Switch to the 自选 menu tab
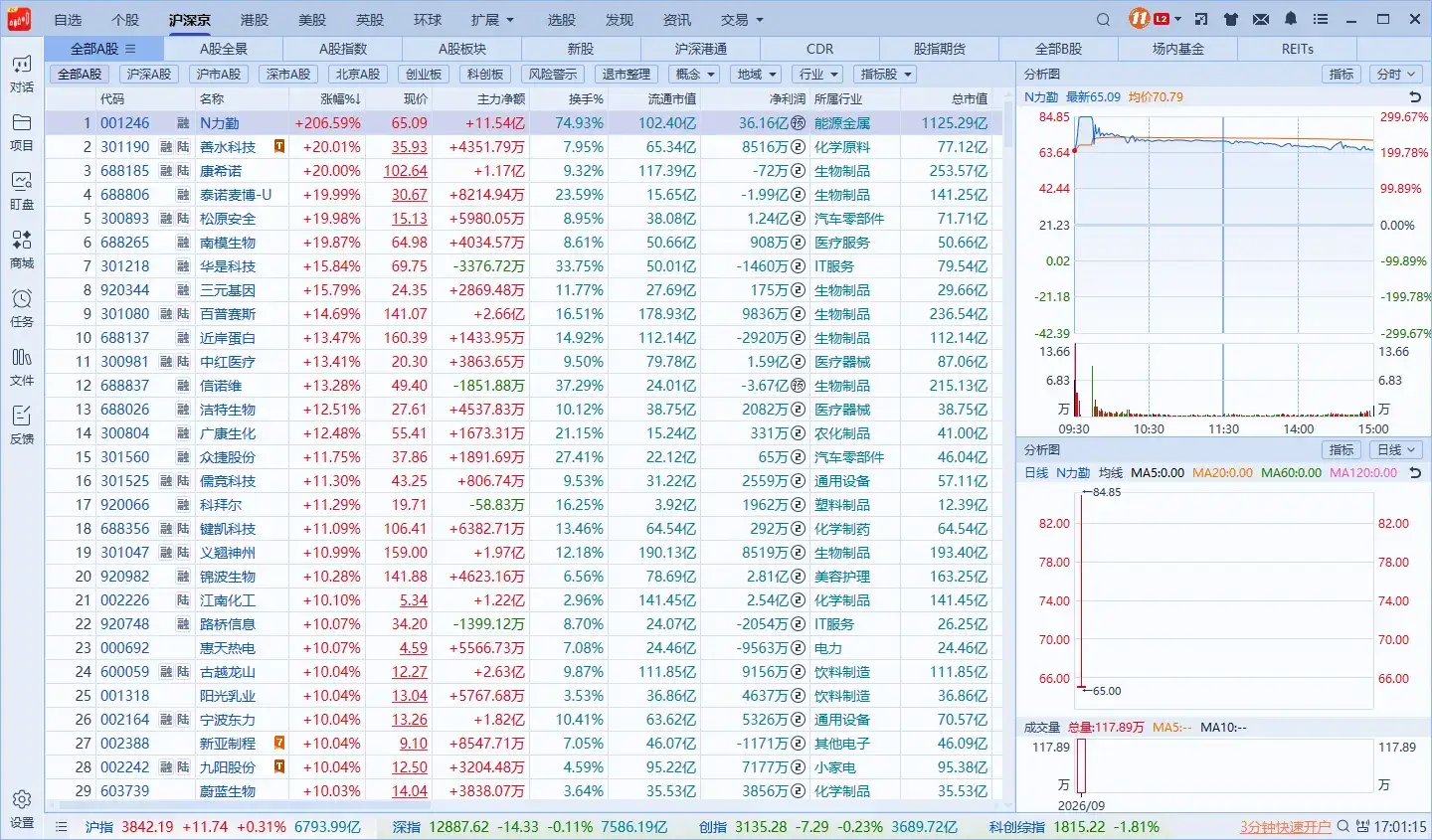Image resolution: width=1432 pixels, height=840 pixels. [x=68, y=20]
